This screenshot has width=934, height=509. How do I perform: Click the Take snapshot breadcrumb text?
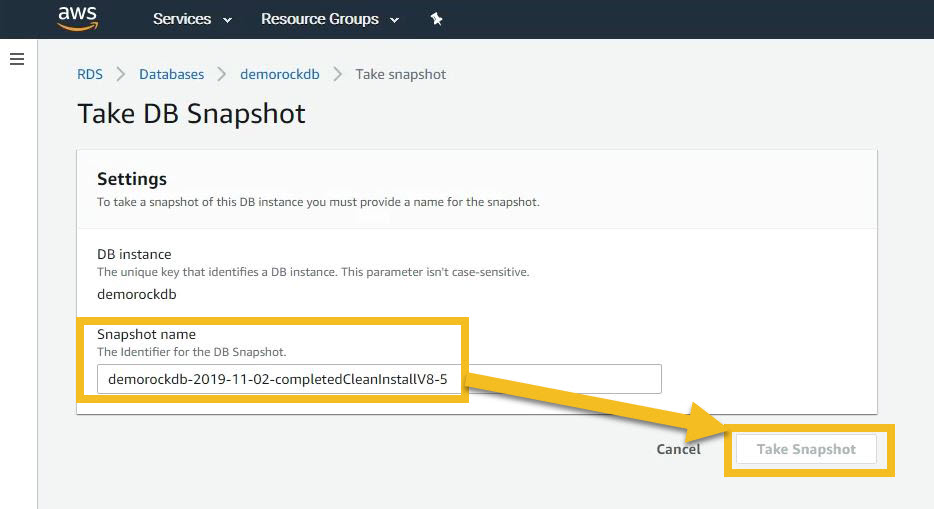(x=401, y=74)
